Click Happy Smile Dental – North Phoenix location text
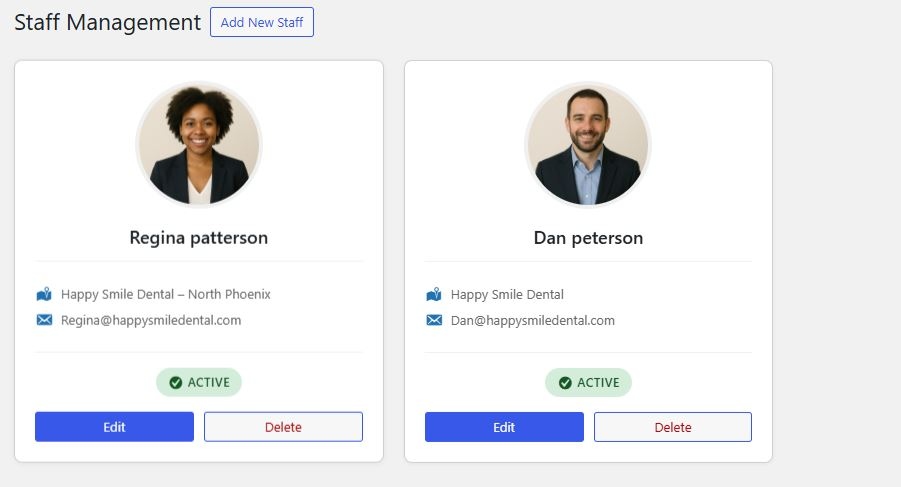Screen dimensions: 901x487 pos(166,295)
